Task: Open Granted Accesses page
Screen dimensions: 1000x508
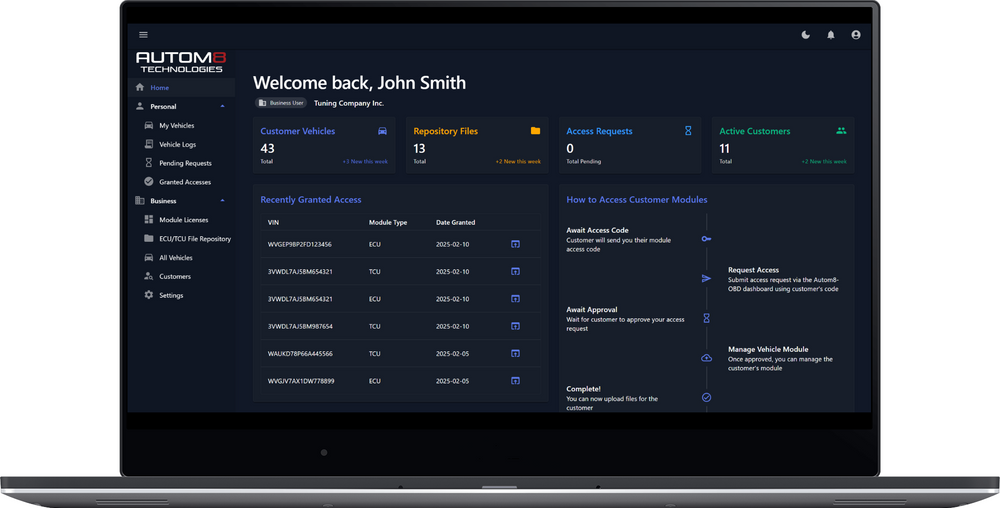Action: pos(184,182)
